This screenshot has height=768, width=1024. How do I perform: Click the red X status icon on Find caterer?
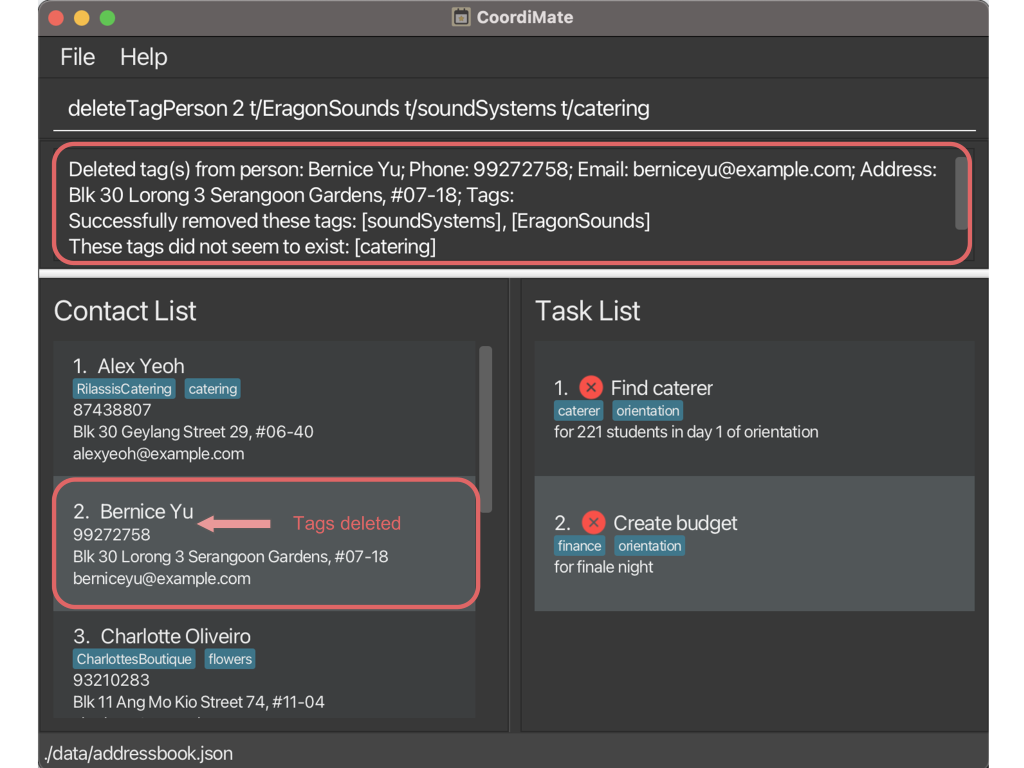pyautogui.click(x=591, y=388)
